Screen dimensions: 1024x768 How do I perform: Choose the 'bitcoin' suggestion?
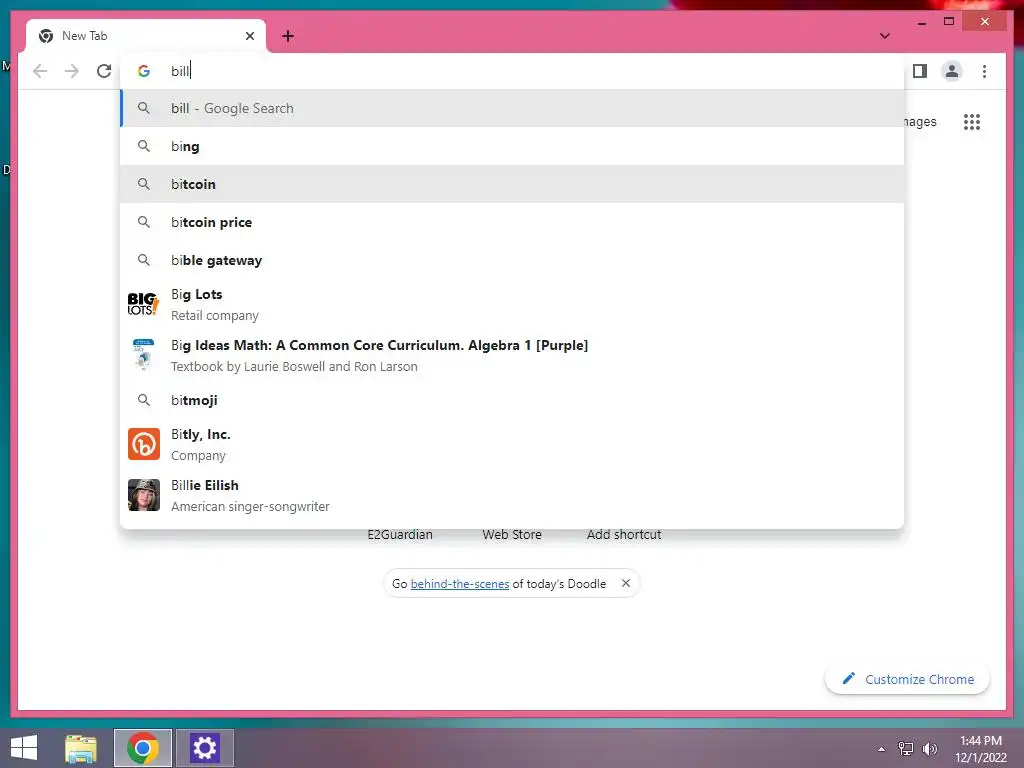tap(513, 184)
